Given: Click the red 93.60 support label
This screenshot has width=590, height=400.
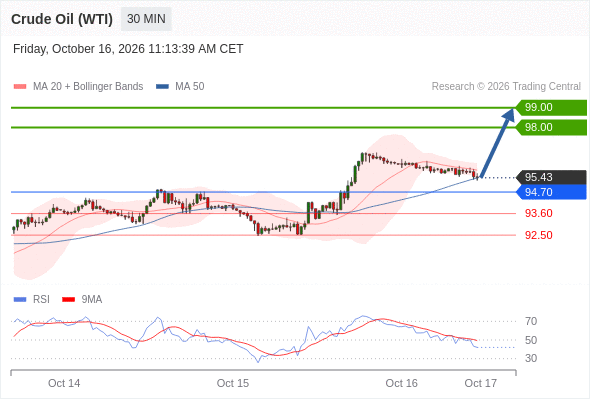Looking at the screenshot, I should [x=538, y=213].
